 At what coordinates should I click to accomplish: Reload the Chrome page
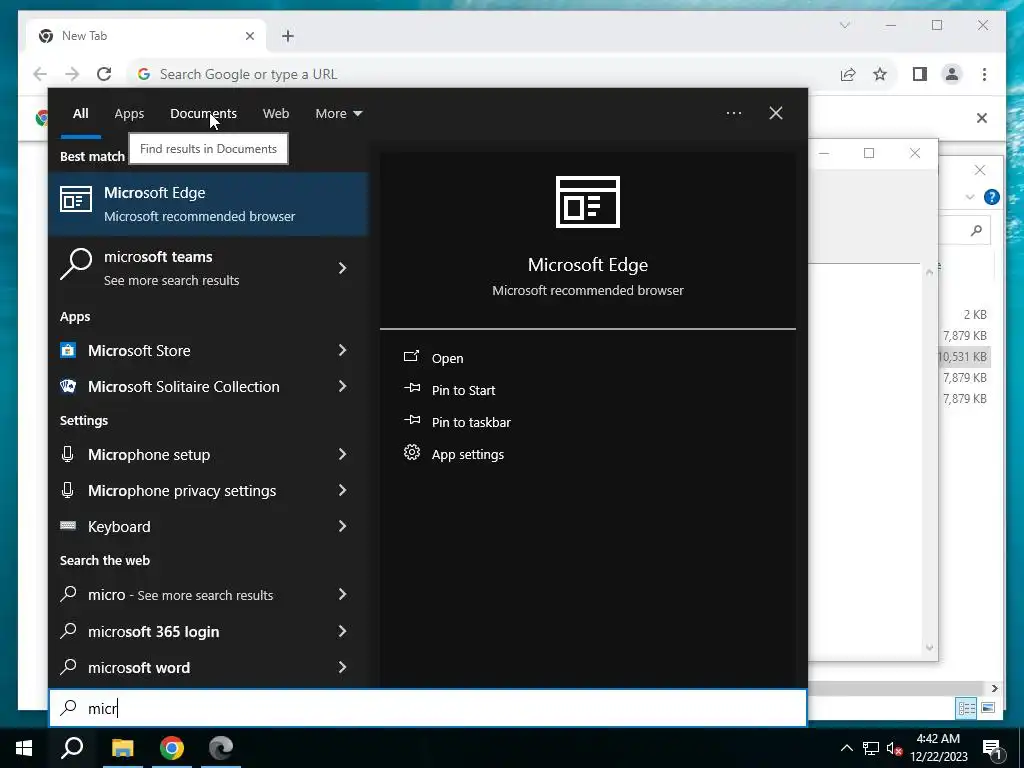click(x=104, y=74)
